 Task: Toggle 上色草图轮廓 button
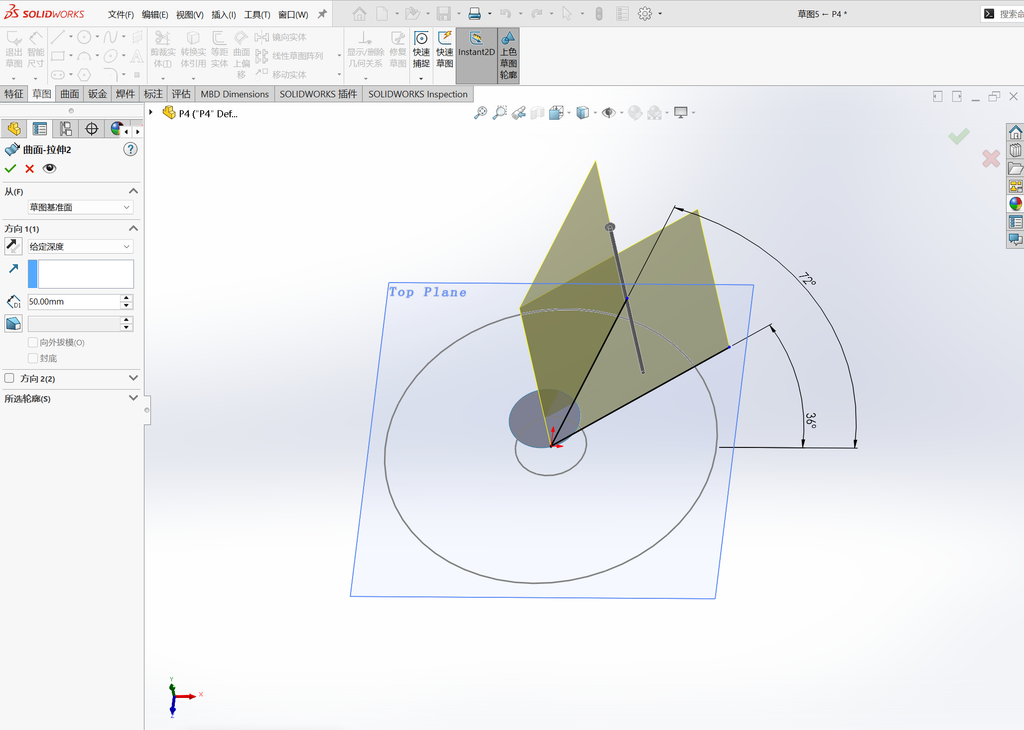pyautogui.click(x=508, y=55)
